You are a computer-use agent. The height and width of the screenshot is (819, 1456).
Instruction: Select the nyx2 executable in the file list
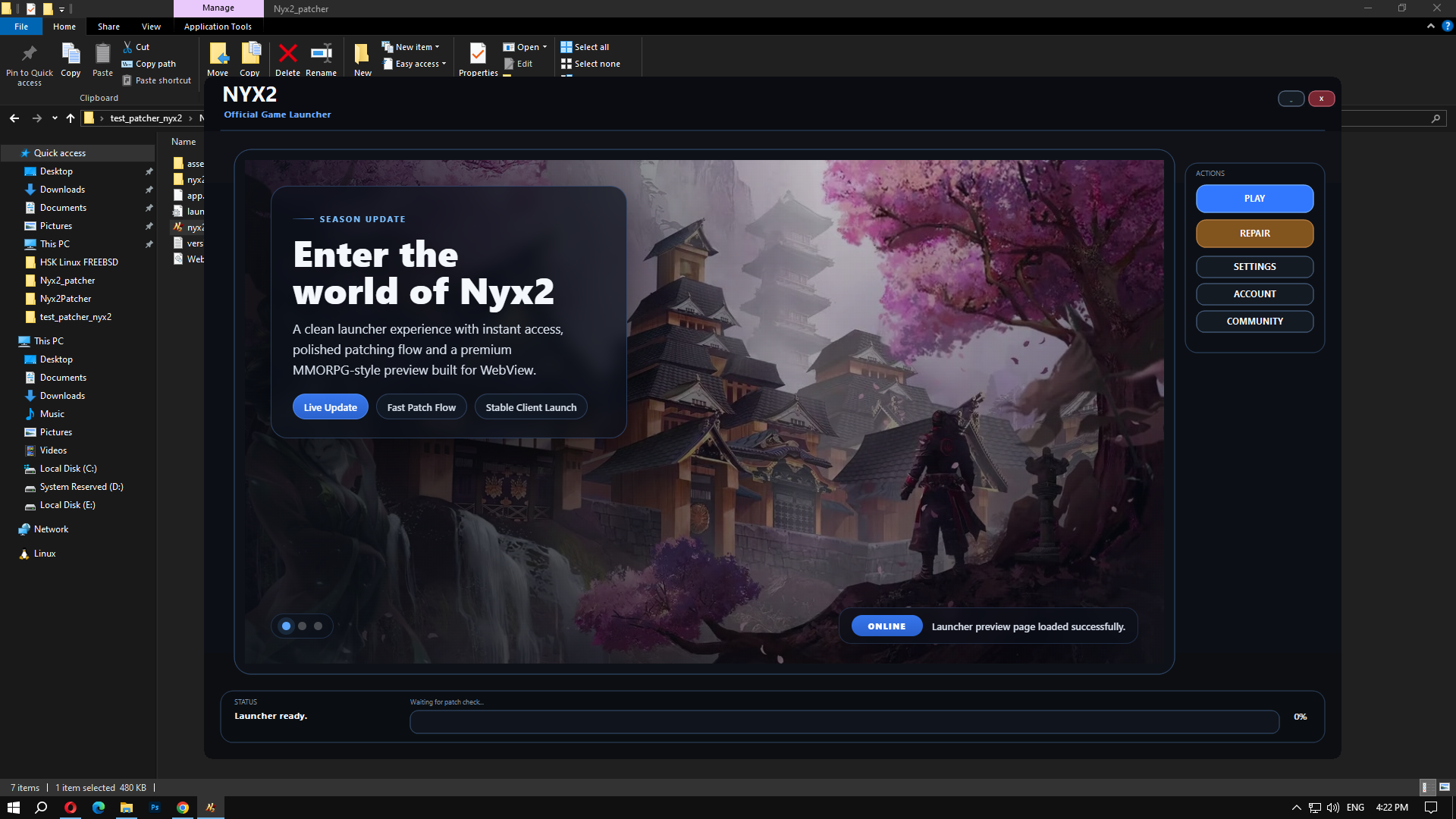[x=192, y=227]
